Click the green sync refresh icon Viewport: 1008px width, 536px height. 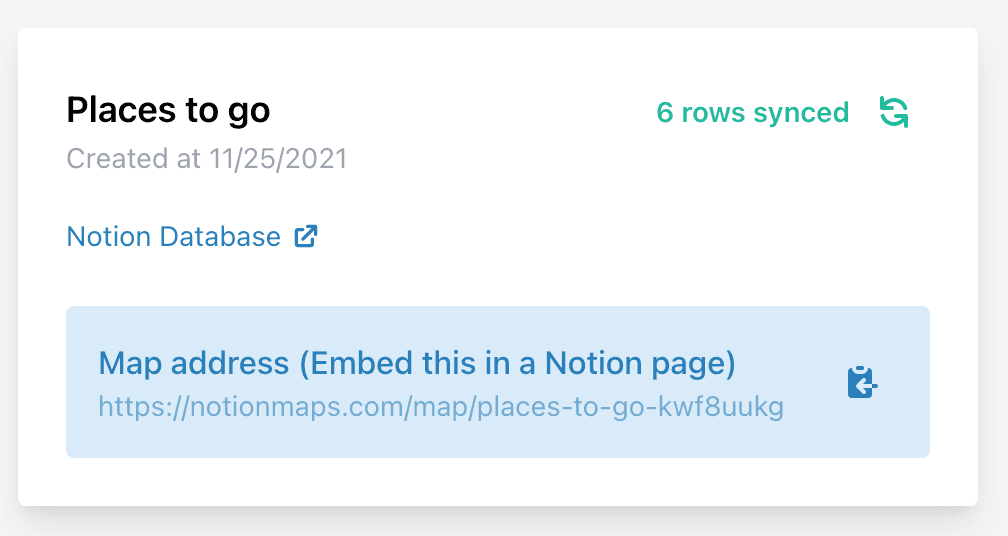coord(894,112)
